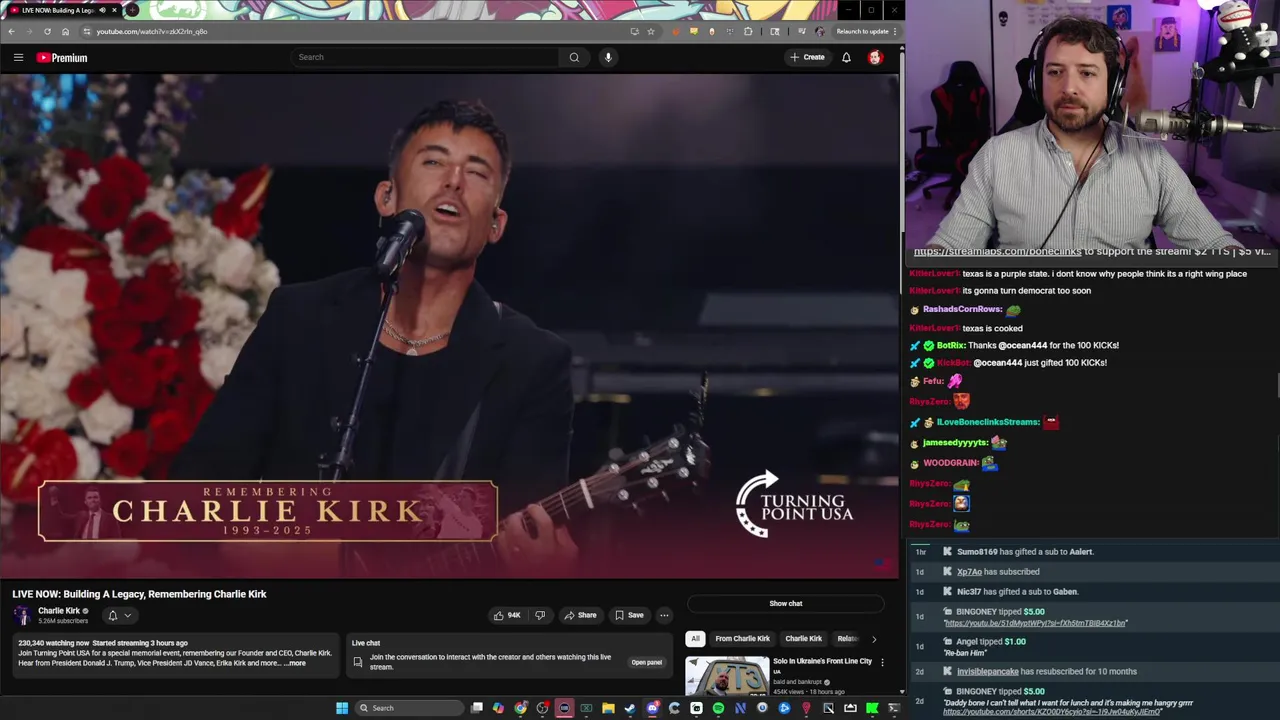Bookmark this page with star icon

651,31
